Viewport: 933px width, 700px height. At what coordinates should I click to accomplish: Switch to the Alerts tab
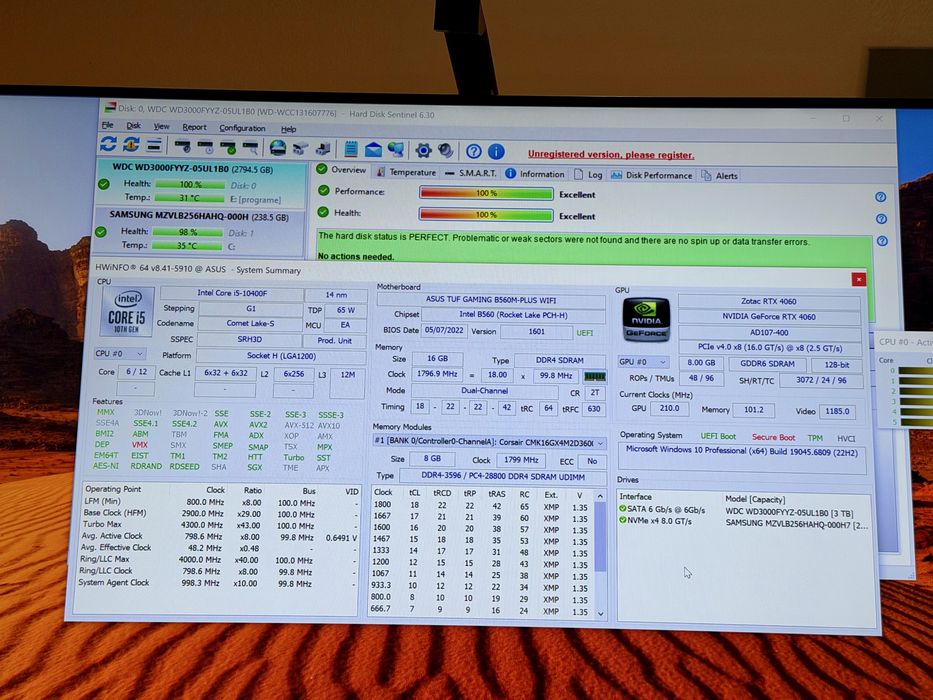[720, 176]
